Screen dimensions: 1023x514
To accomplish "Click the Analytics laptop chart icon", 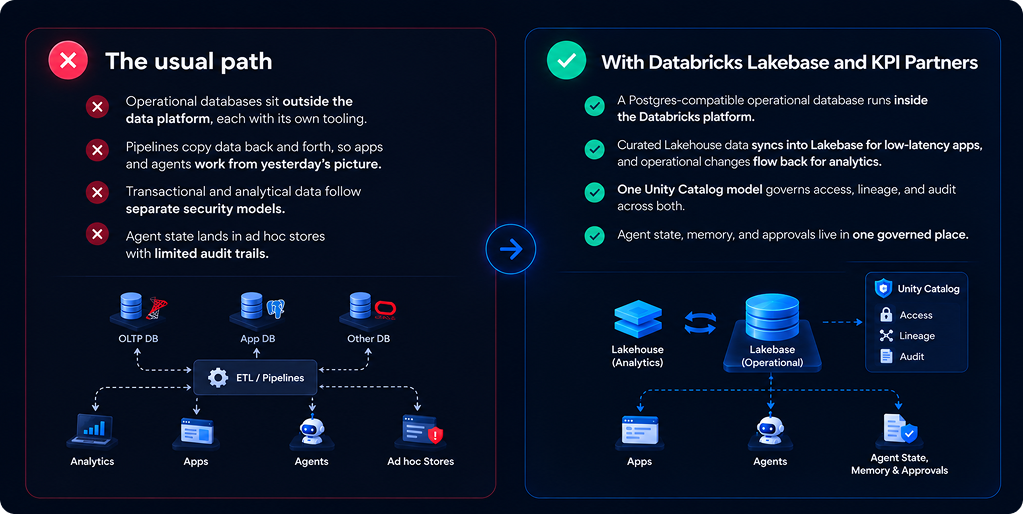I will pyautogui.click(x=93, y=429).
